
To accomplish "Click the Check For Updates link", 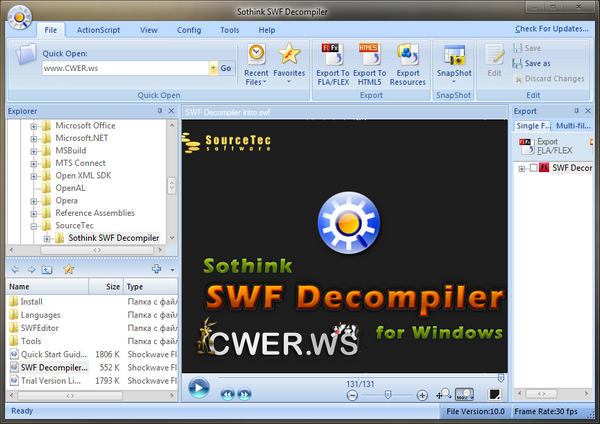I will pyautogui.click(x=552, y=30).
